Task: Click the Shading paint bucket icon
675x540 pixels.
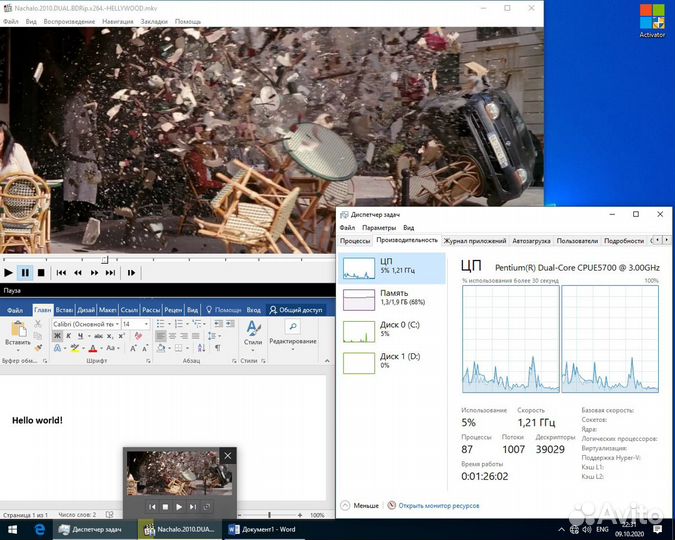Action: [x=161, y=348]
